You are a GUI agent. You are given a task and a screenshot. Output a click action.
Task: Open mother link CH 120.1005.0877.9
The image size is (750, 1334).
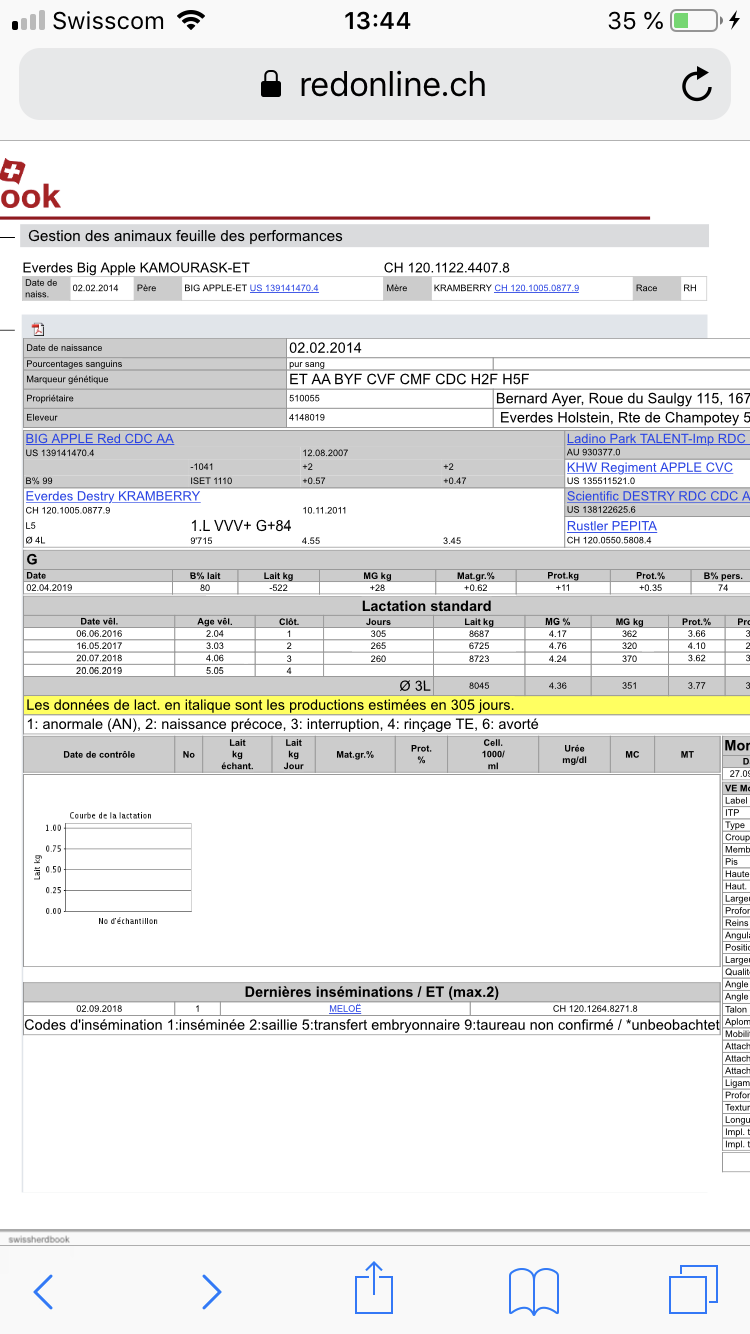(536, 288)
